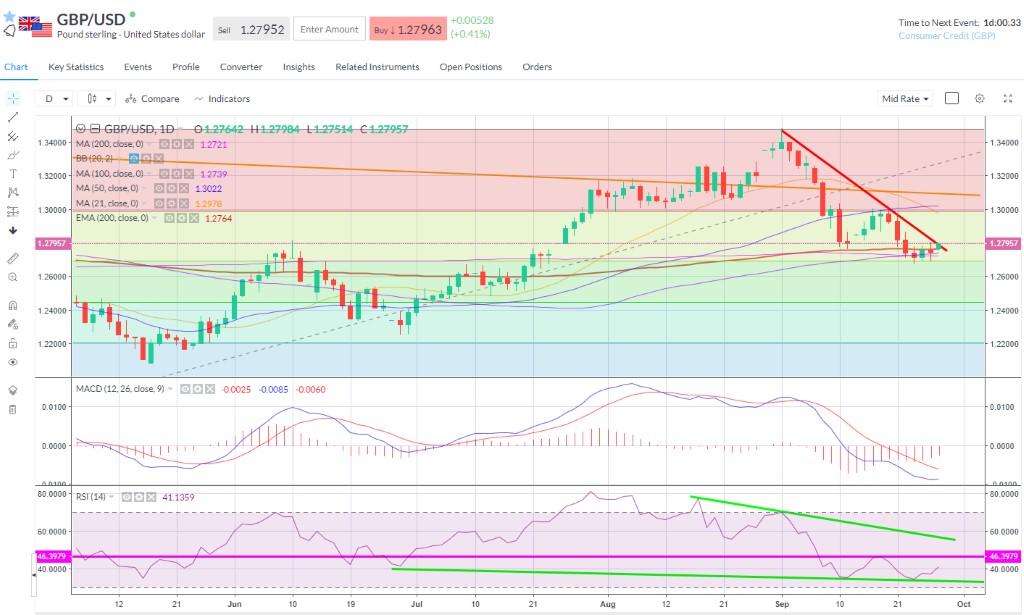
Task: Activate the zoom in tool
Action: click(x=13, y=277)
